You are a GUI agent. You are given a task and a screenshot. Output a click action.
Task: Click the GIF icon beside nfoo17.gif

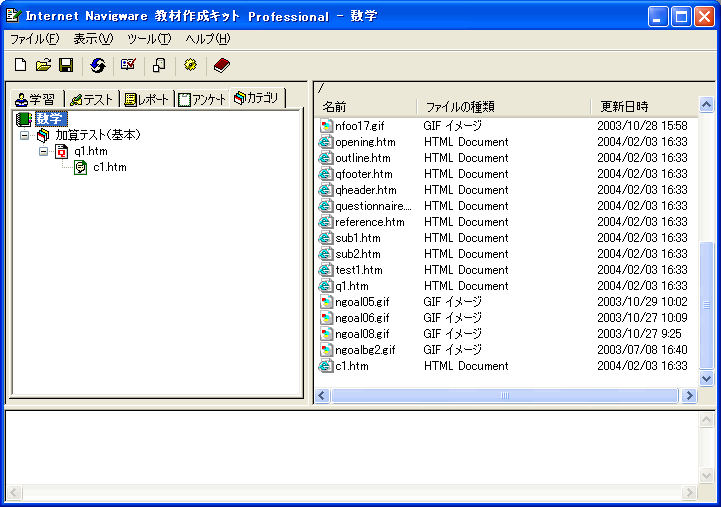click(x=326, y=125)
